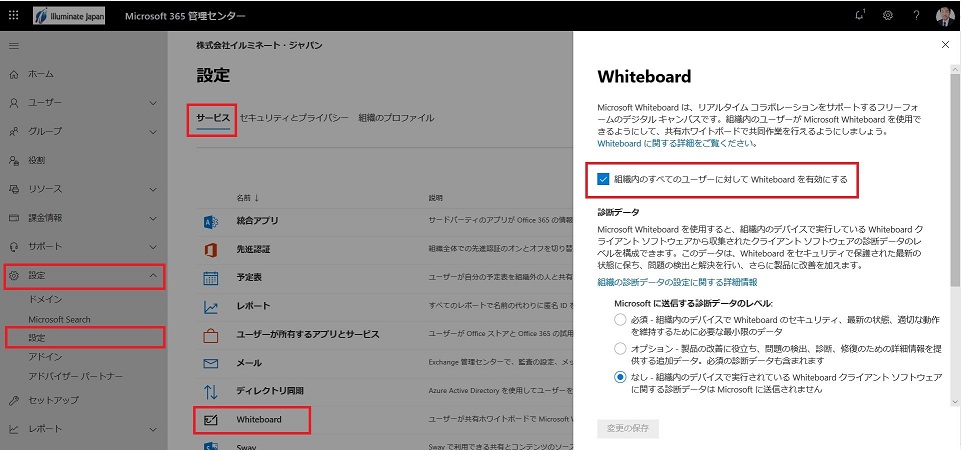Collapse the 設定 menu chevron
Image resolution: width=961 pixels, height=450 pixels.
click(x=153, y=276)
